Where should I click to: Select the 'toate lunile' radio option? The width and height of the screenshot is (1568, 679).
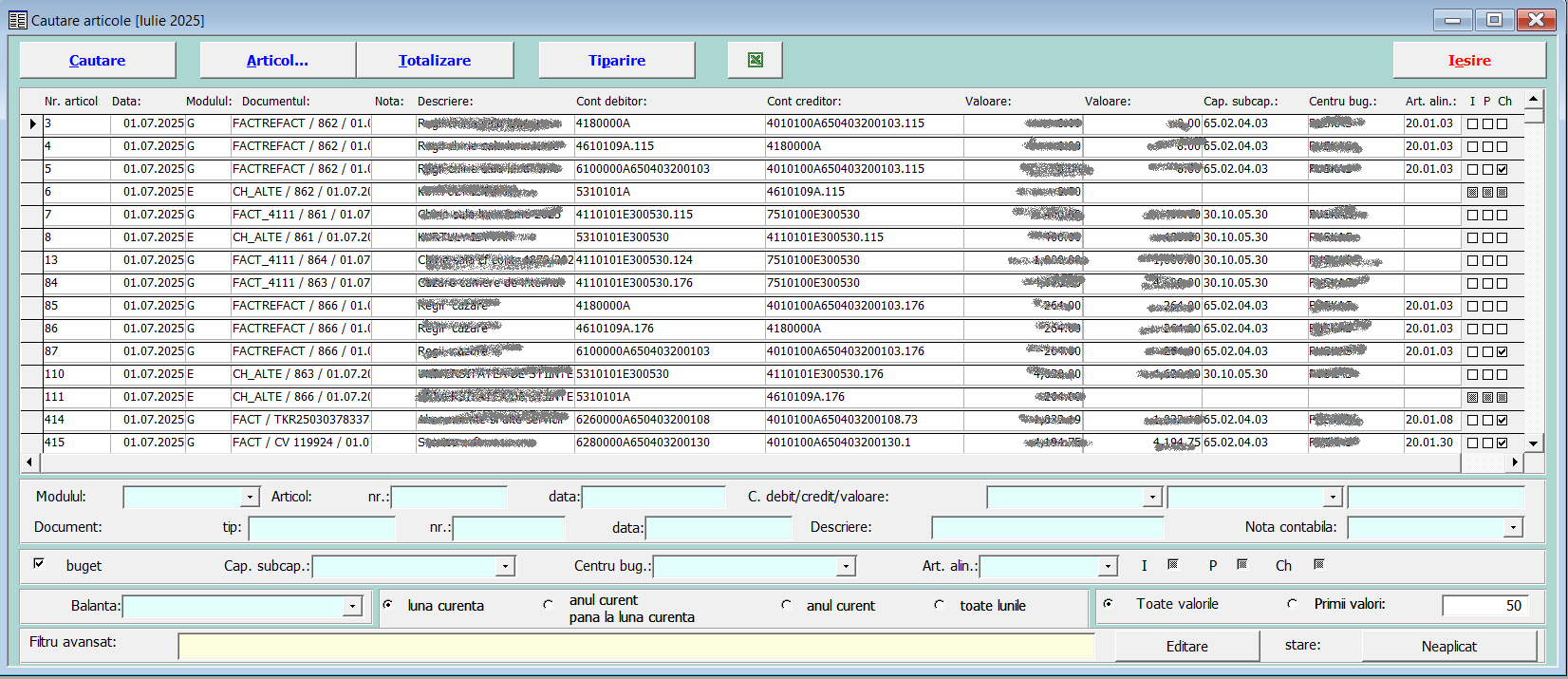[x=939, y=605]
